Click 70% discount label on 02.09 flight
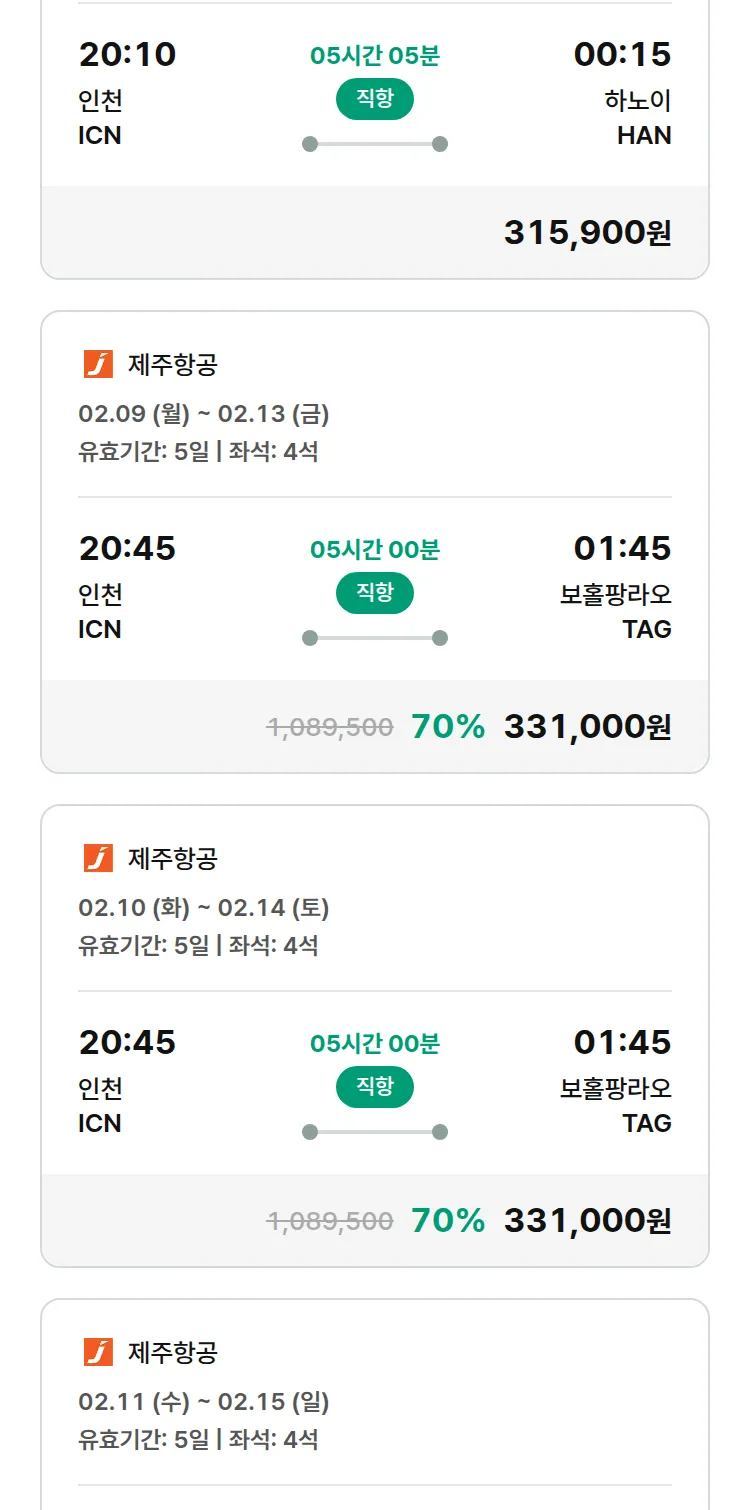The image size is (750, 1510). tap(448, 727)
